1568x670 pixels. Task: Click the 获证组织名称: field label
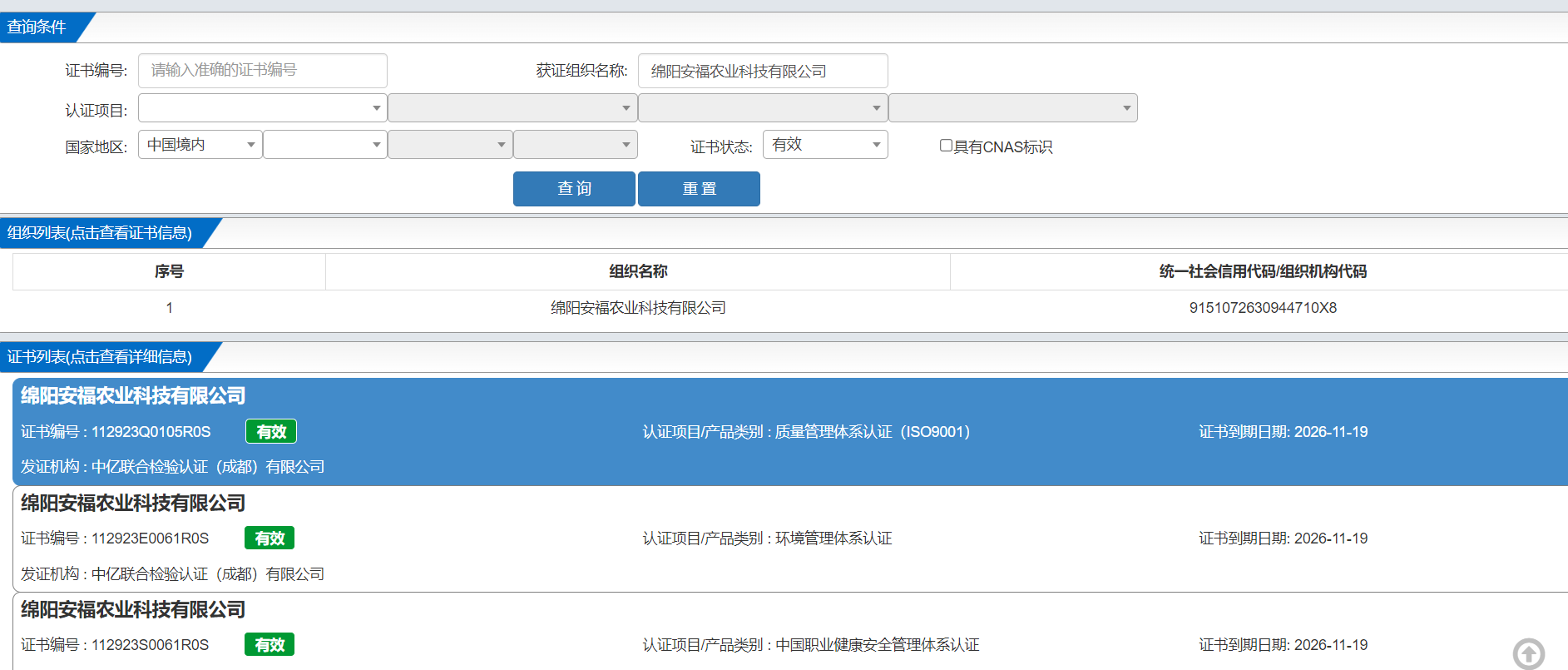[x=582, y=71]
